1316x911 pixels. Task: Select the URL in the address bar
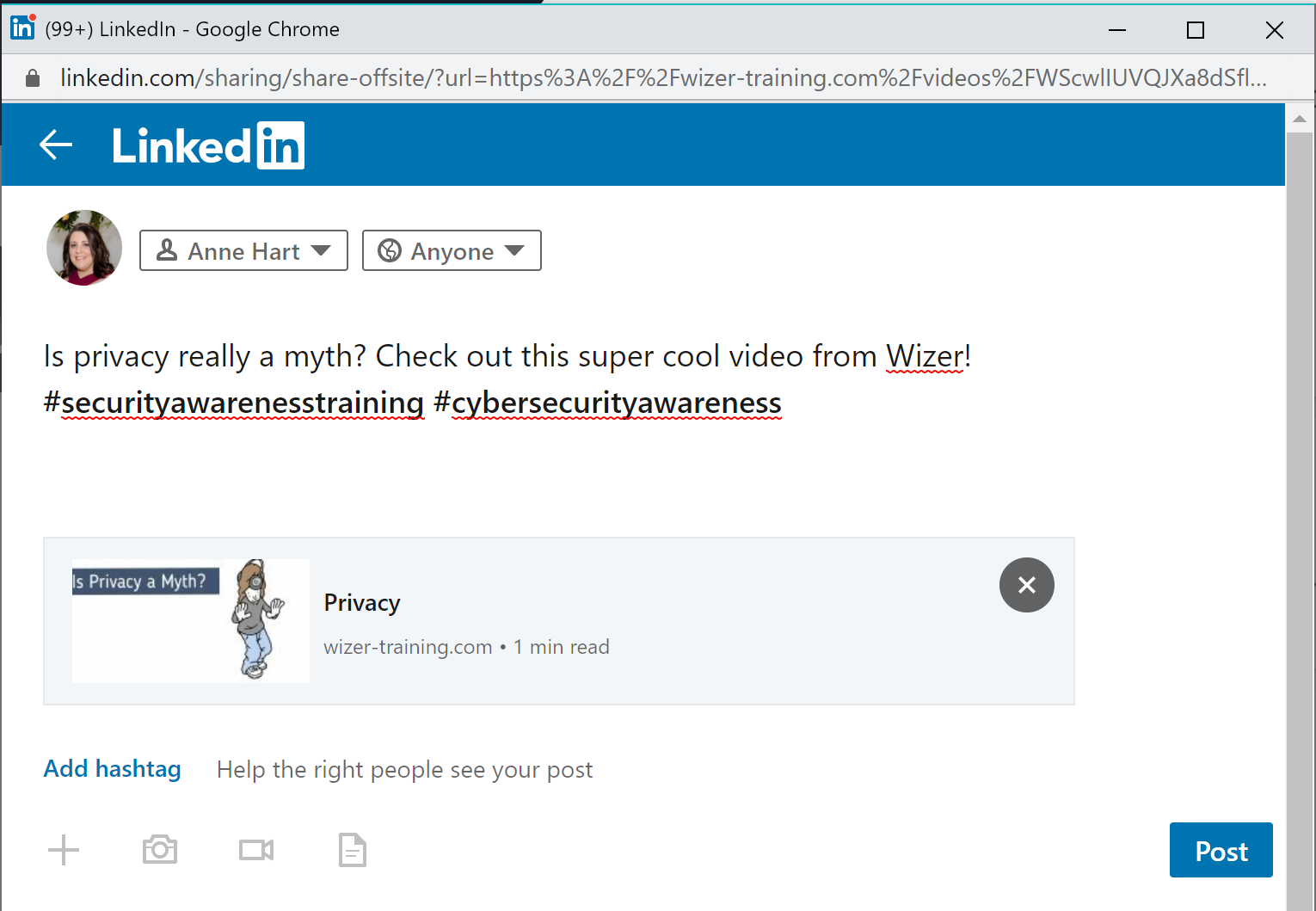663,78
